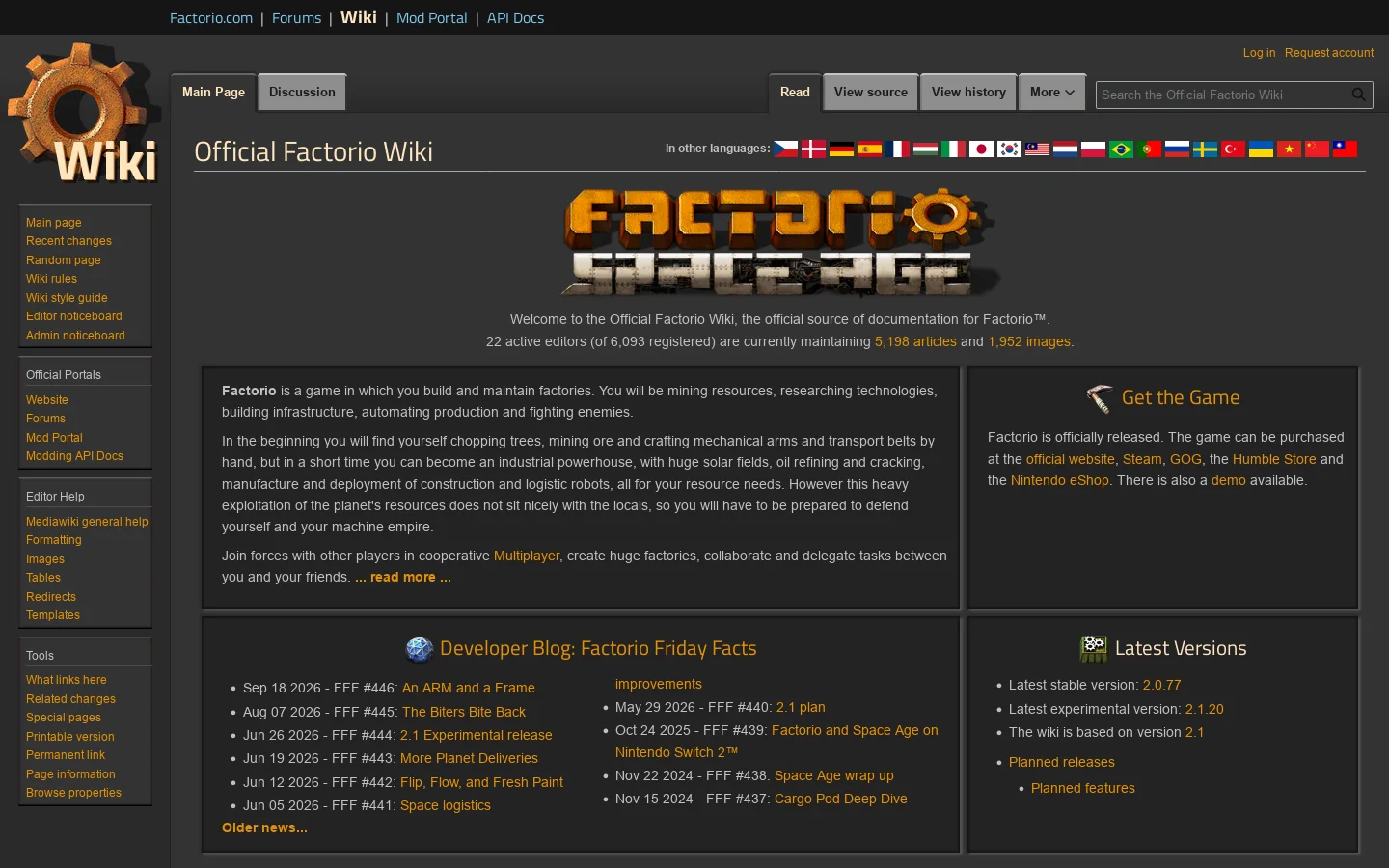Click the Older news... link
The height and width of the screenshot is (868, 1389).
(x=264, y=827)
